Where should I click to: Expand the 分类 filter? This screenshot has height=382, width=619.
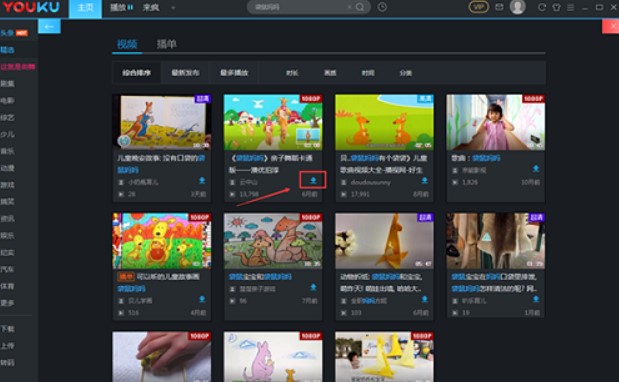[x=405, y=73]
